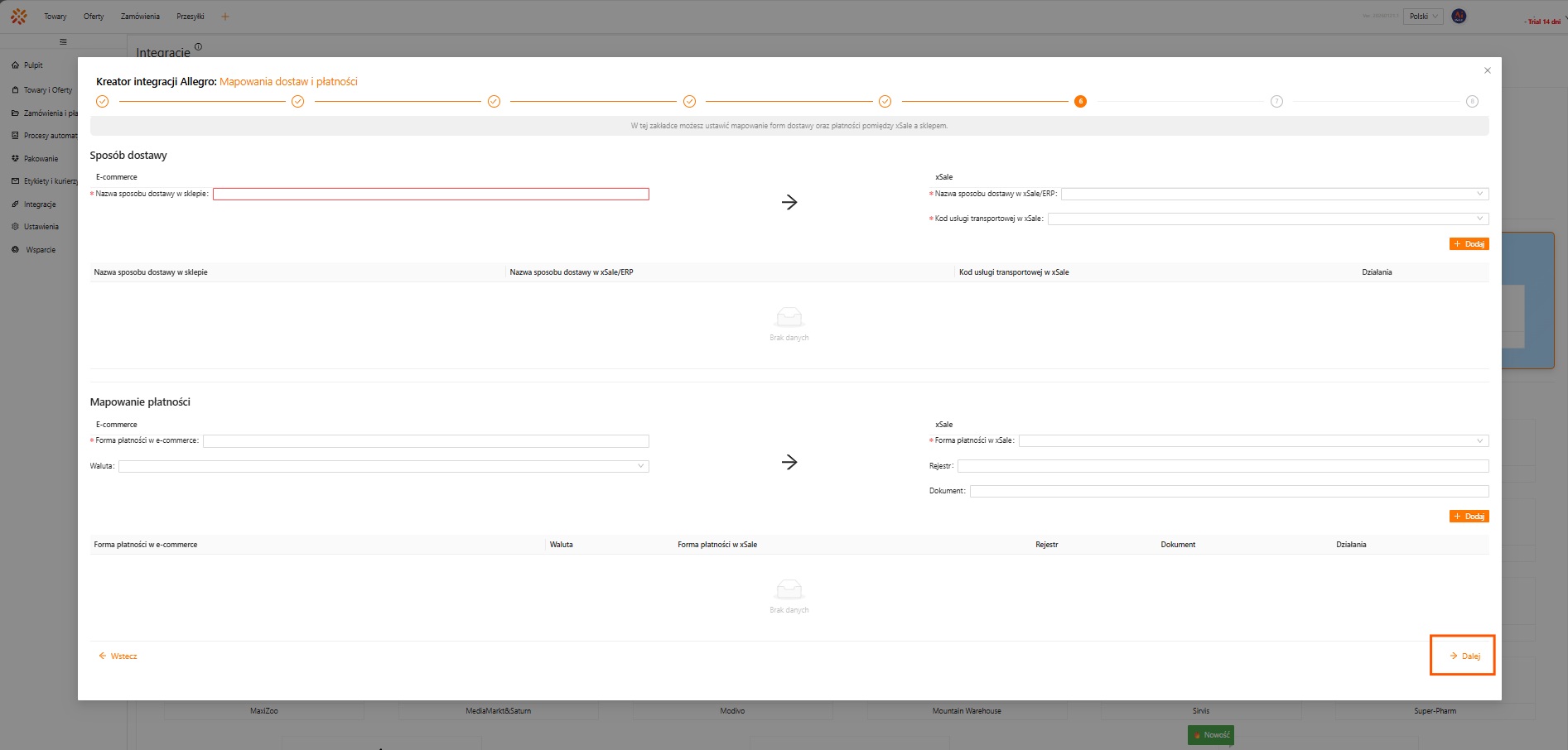
Task: Go back with the Wstecz link
Action: pos(118,656)
